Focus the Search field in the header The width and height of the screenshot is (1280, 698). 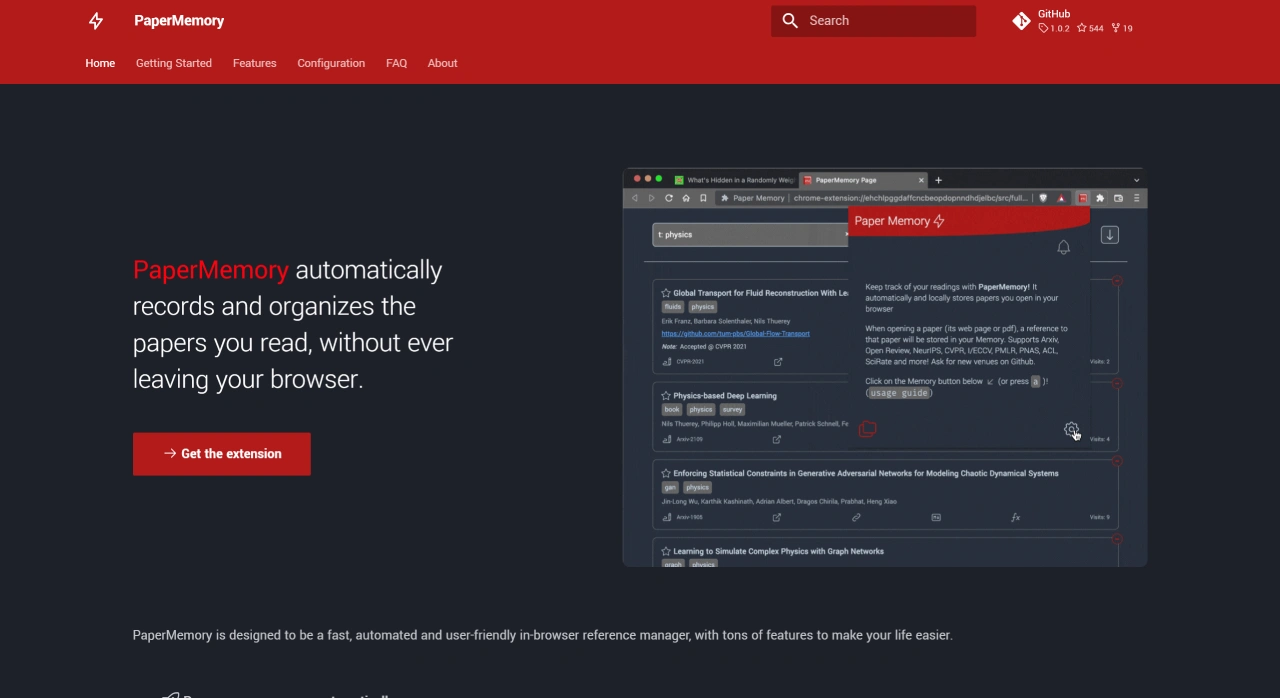(873, 21)
